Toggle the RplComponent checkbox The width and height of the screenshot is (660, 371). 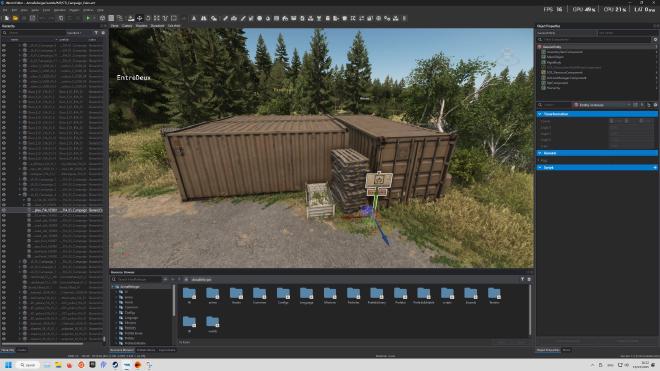pyautogui.click(x=543, y=83)
